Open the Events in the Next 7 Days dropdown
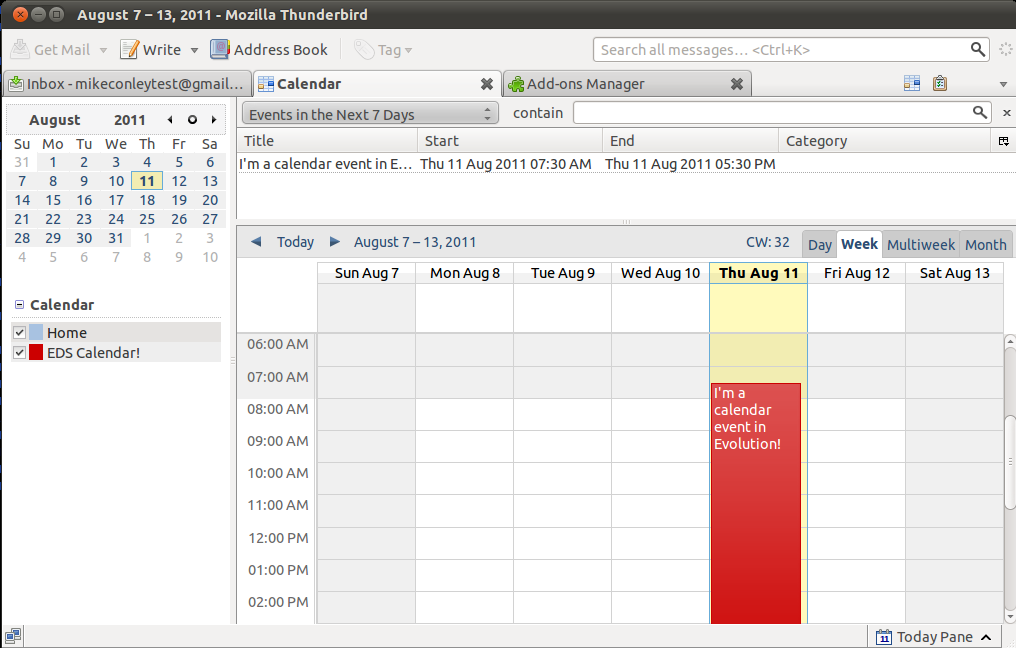 [370, 113]
